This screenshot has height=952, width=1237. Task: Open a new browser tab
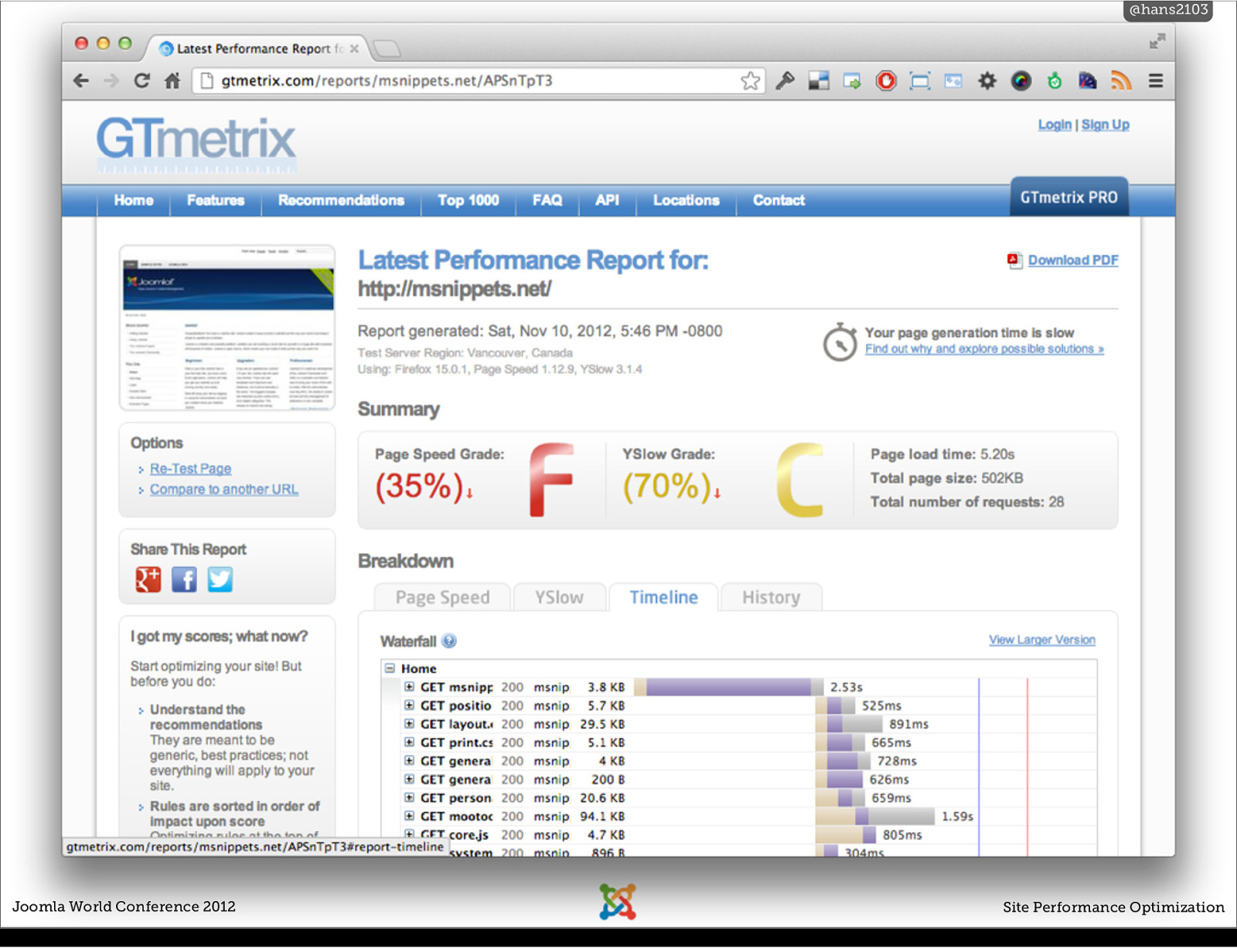[x=387, y=49]
